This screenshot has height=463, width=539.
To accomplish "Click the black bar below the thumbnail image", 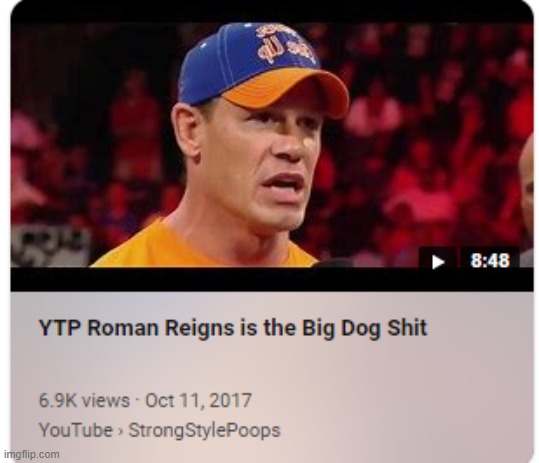I will [x=272, y=279].
